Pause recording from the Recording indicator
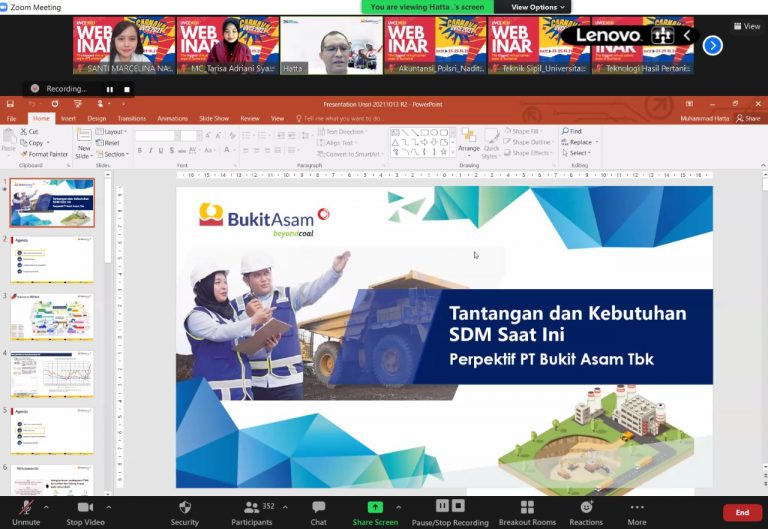 [x=110, y=89]
